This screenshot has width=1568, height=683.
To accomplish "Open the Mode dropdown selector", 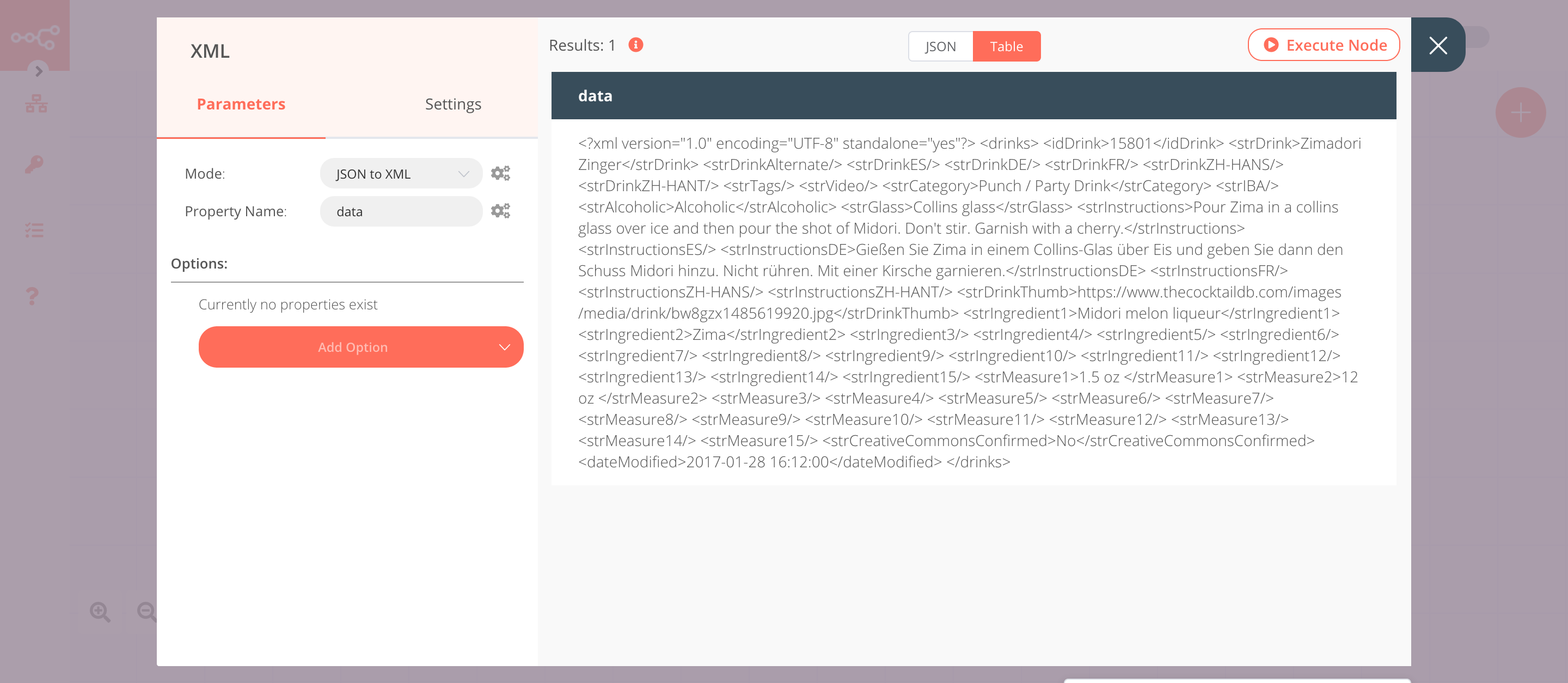I will coord(399,174).
